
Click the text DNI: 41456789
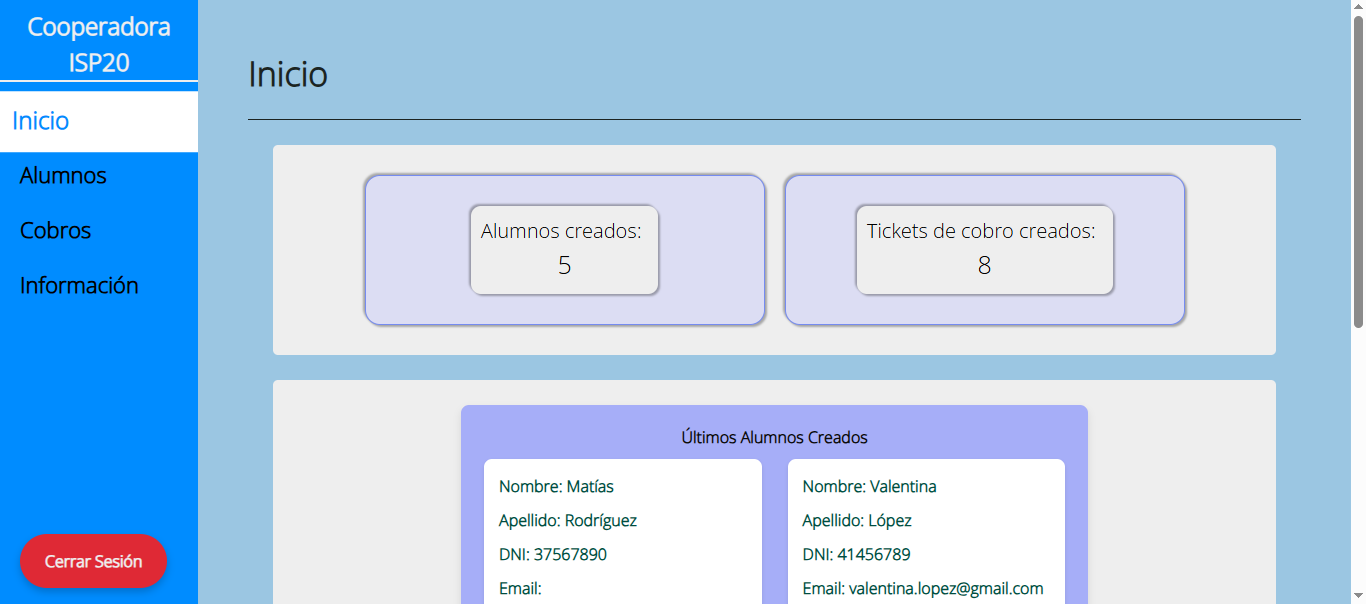pyautogui.click(x=857, y=555)
